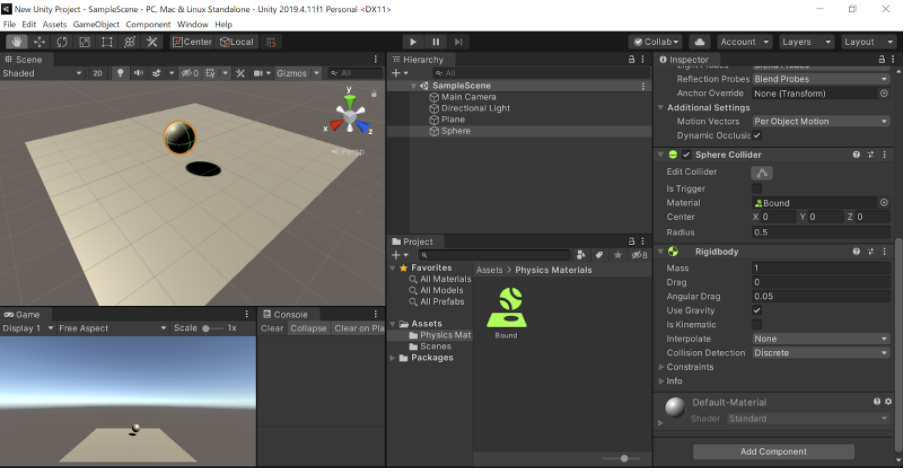Open Sphere Collider preset icon

pyautogui.click(x=871, y=155)
